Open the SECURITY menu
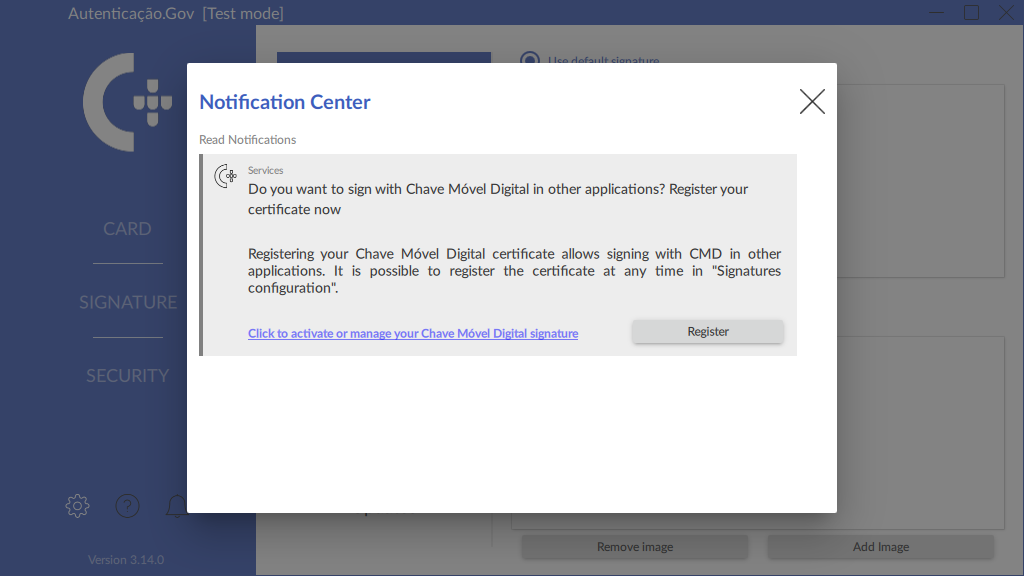Image resolution: width=1024 pixels, height=576 pixels. [127, 376]
